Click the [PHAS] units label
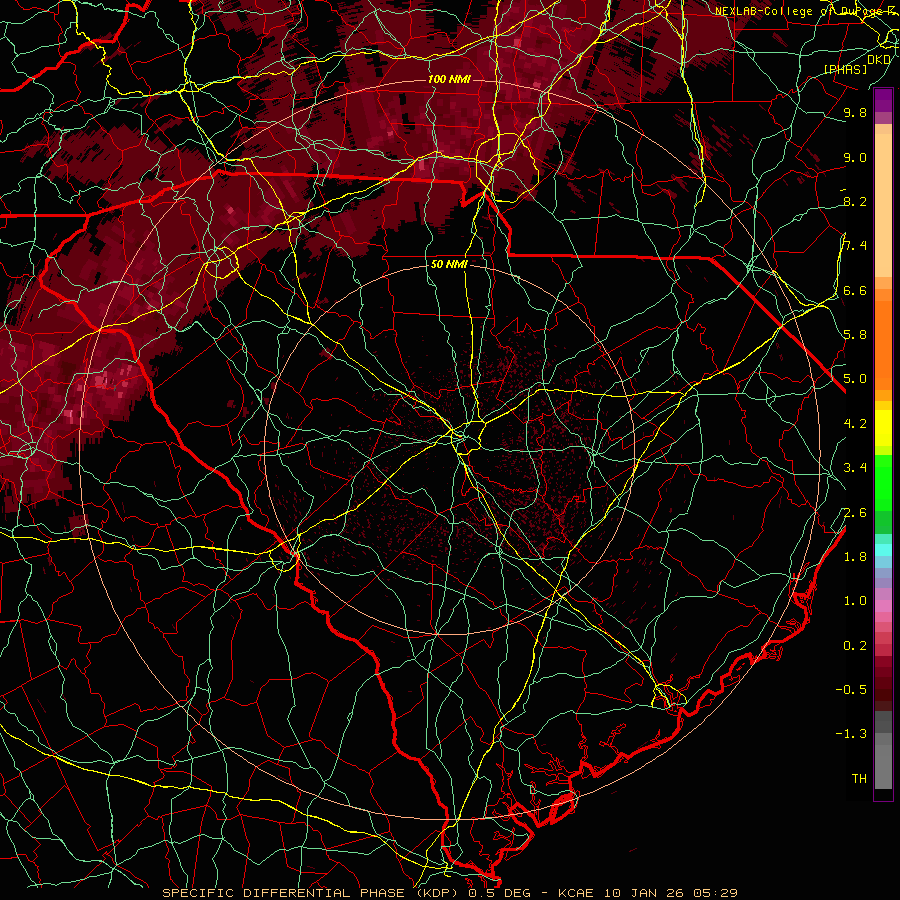The width and height of the screenshot is (900, 900). click(x=845, y=69)
